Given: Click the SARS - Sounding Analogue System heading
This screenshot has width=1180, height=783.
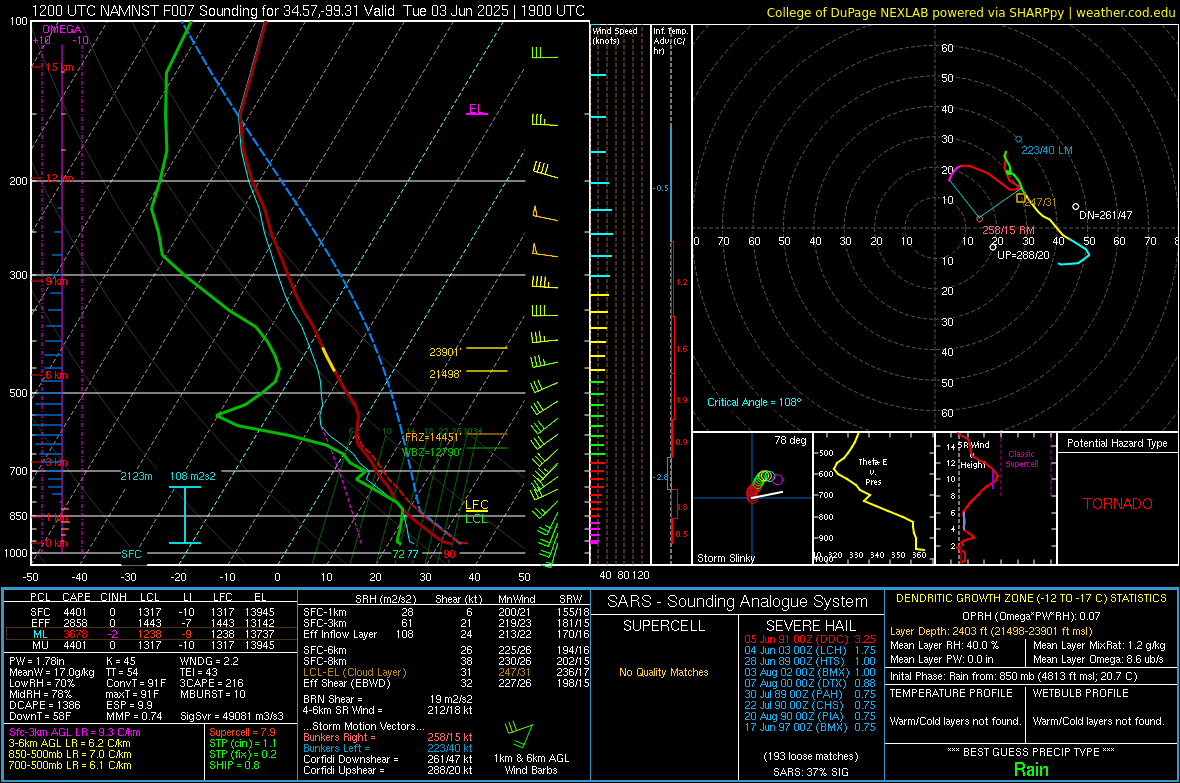Looking at the screenshot, I should point(737,602).
